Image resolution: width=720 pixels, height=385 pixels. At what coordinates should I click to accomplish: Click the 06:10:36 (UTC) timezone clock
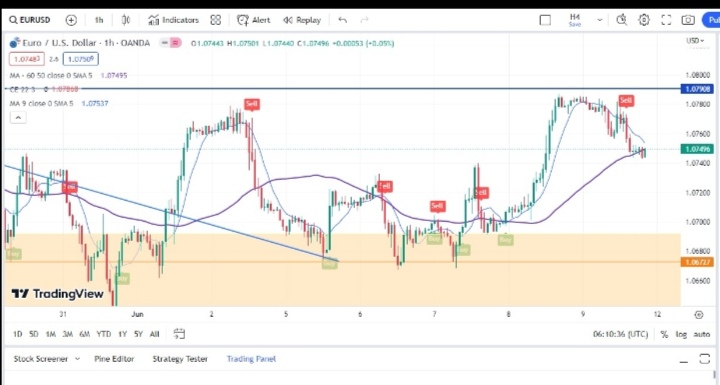620,334
